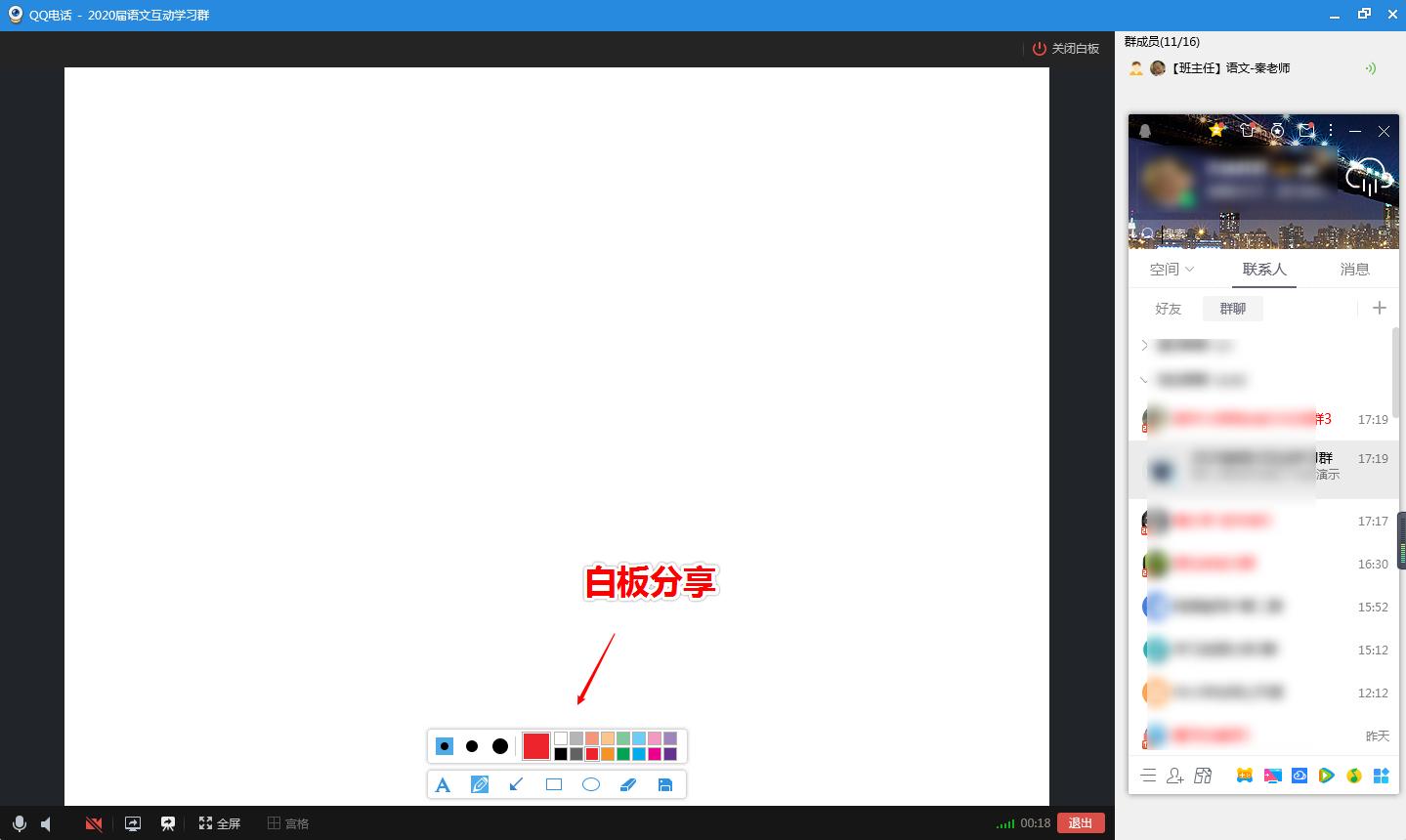The width and height of the screenshot is (1406, 840).
Task: Collapse the expanded group list section
Action: click(x=1144, y=379)
